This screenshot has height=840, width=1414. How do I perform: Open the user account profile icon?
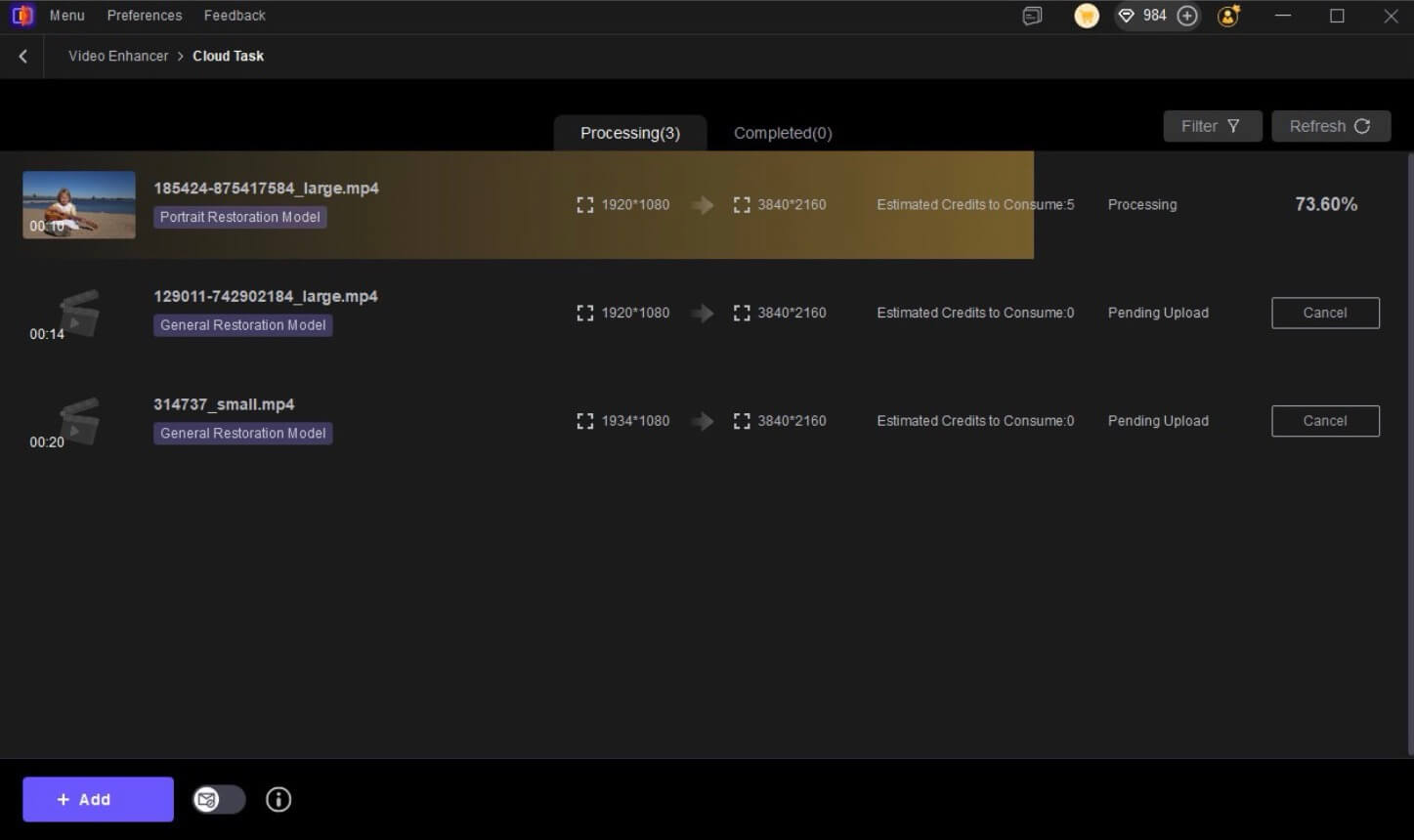pos(1228,16)
